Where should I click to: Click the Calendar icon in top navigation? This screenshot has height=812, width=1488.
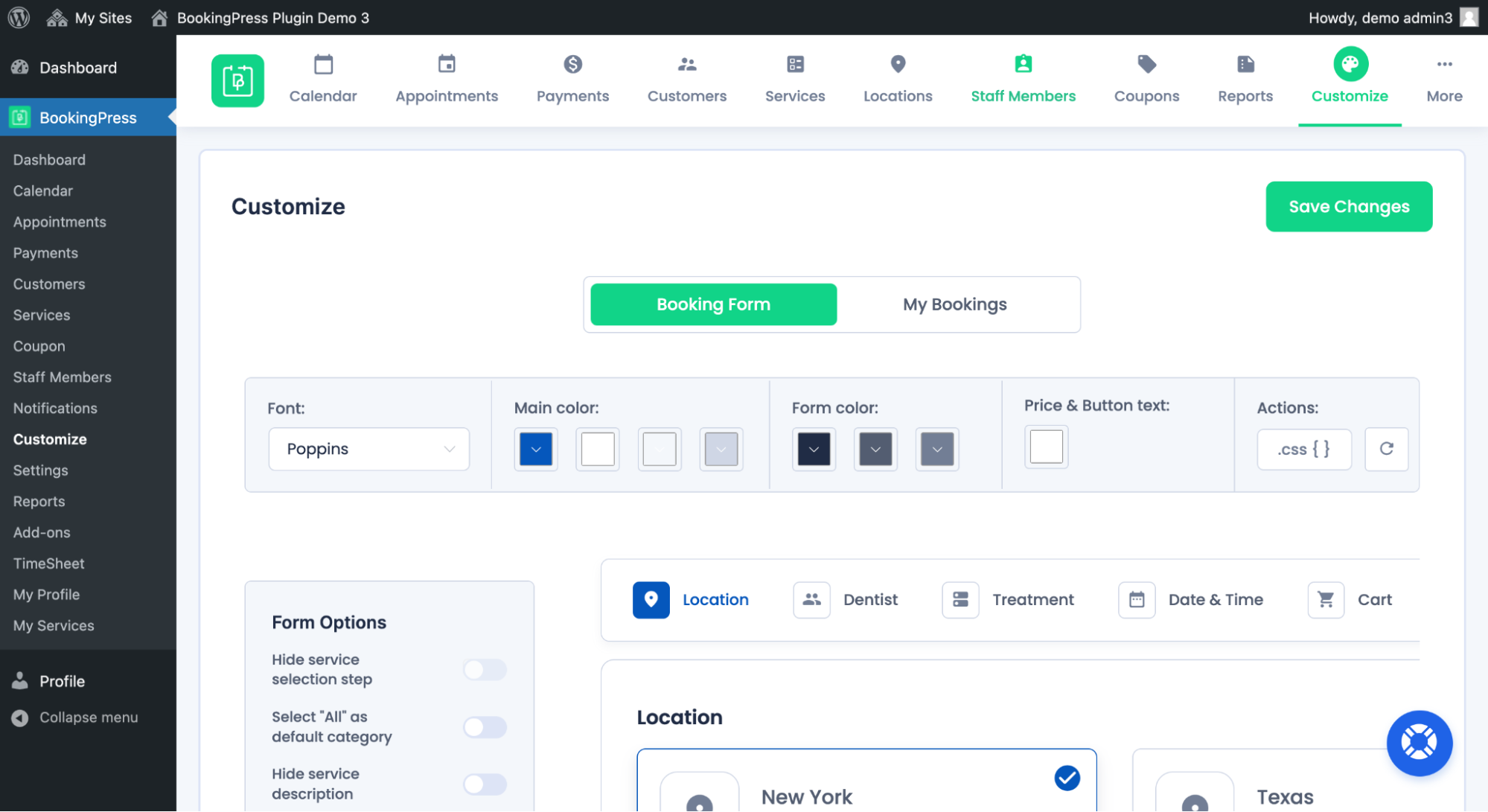pyautogui.click(x=323, y=65)
